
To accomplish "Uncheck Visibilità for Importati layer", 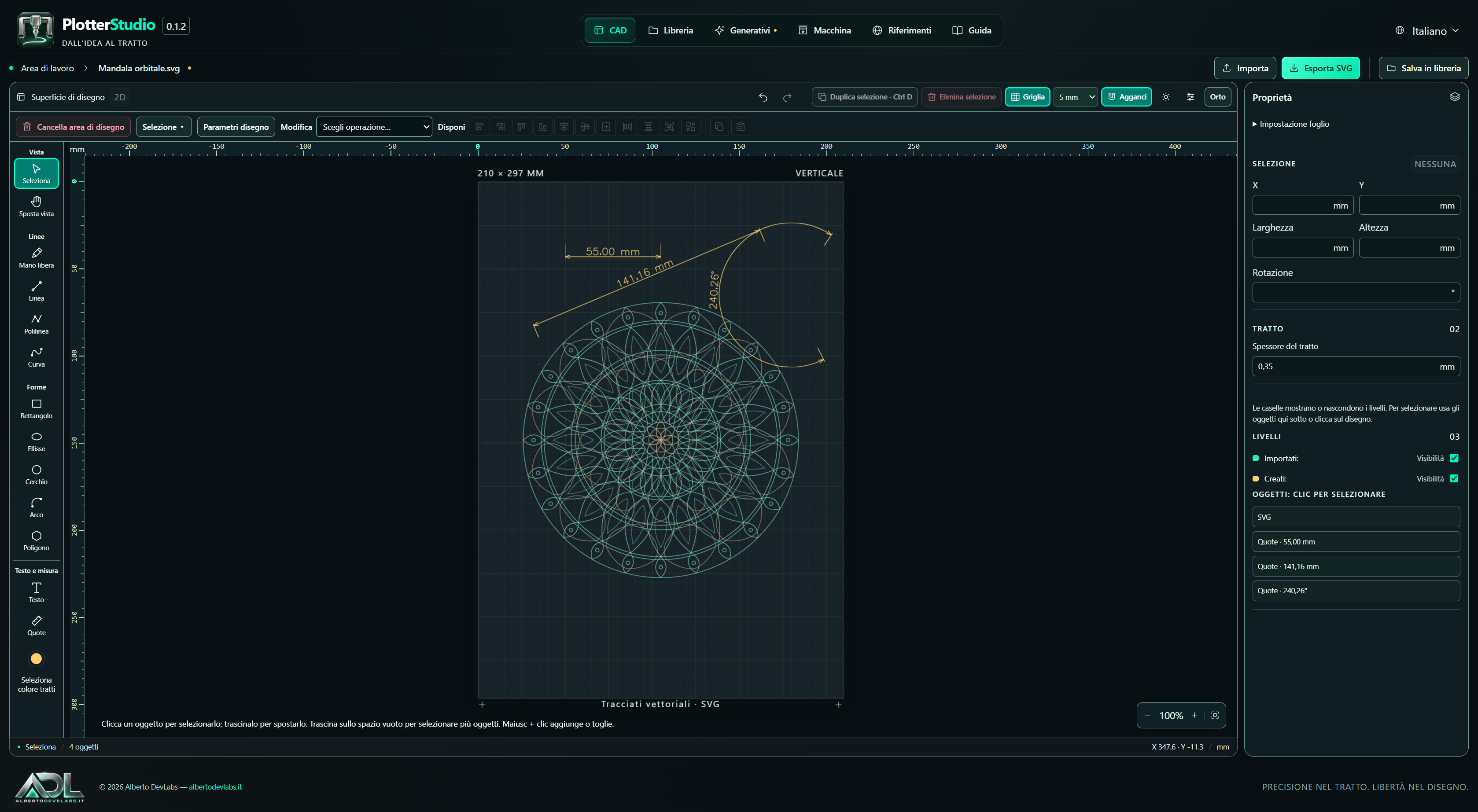I will [x=1454, y=458].
